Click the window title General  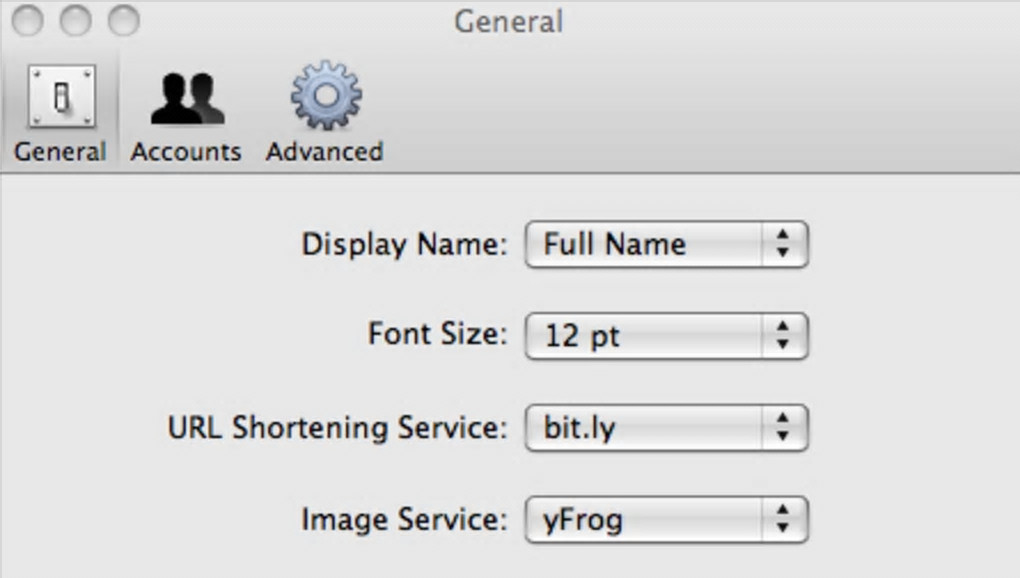[x=508, y=21]
